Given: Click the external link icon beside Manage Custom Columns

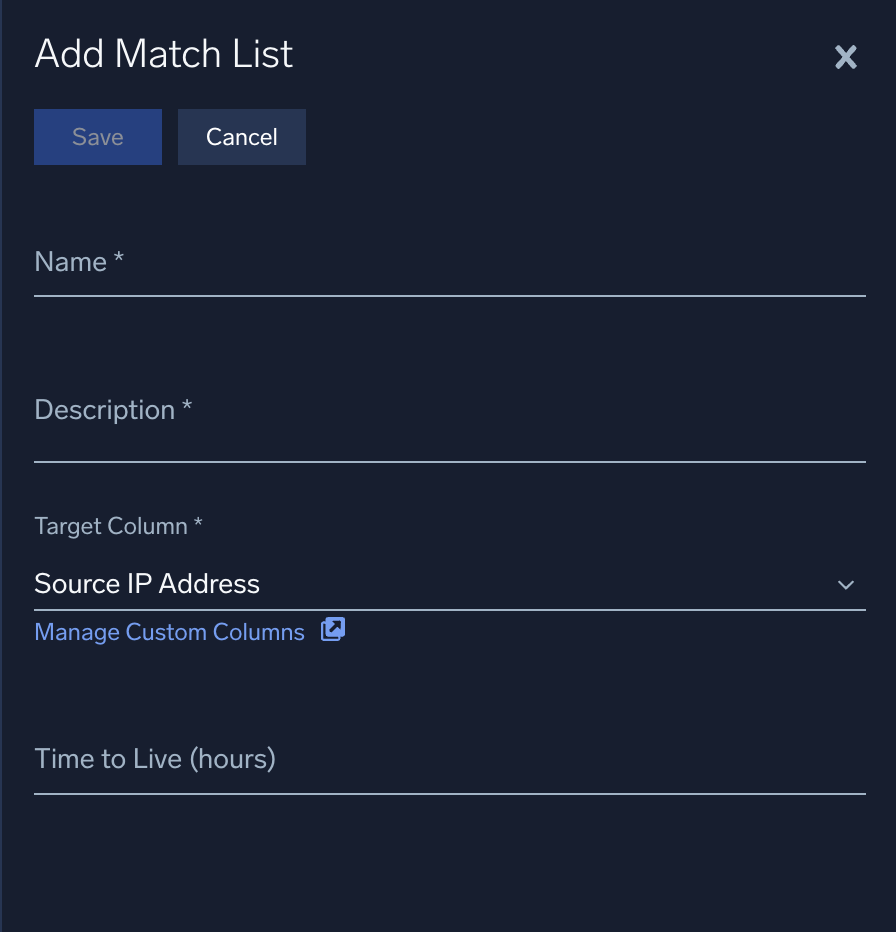Looking at the screenshot, I should tap(331, 629).
